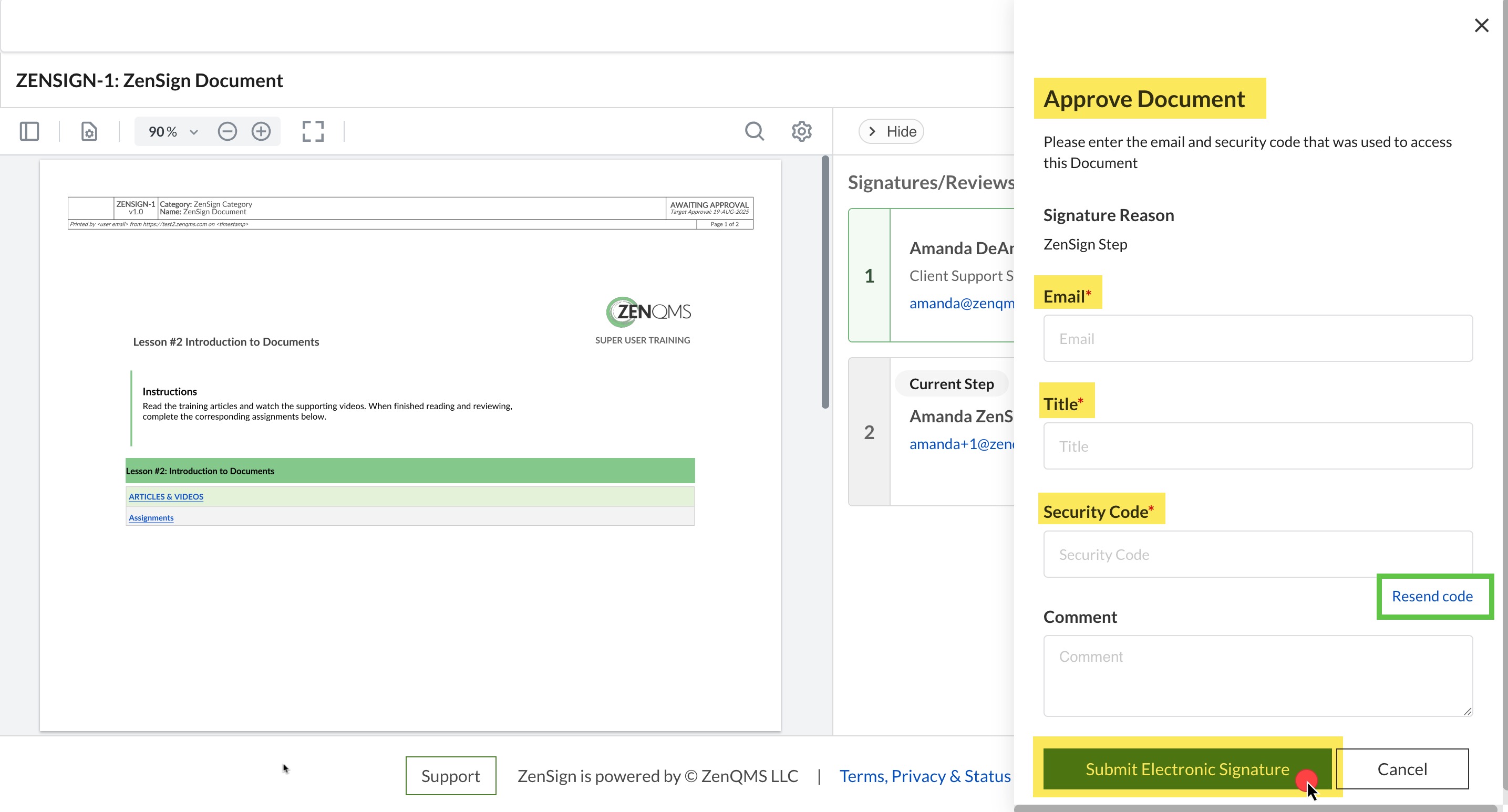Open the 90% zoom level dropdown

pos(173,132)
